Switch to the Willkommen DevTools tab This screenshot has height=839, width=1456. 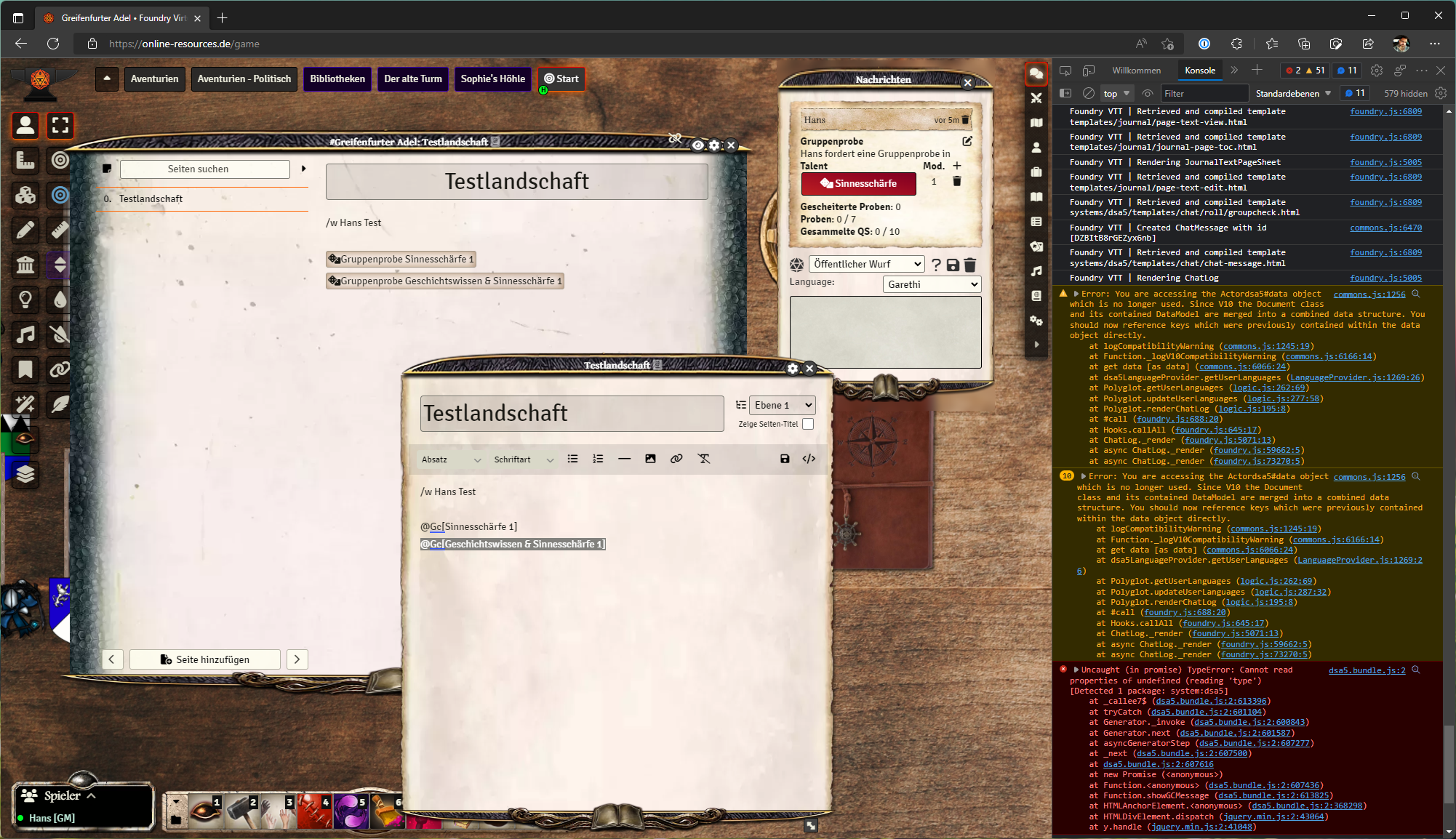pos(1136,71)
